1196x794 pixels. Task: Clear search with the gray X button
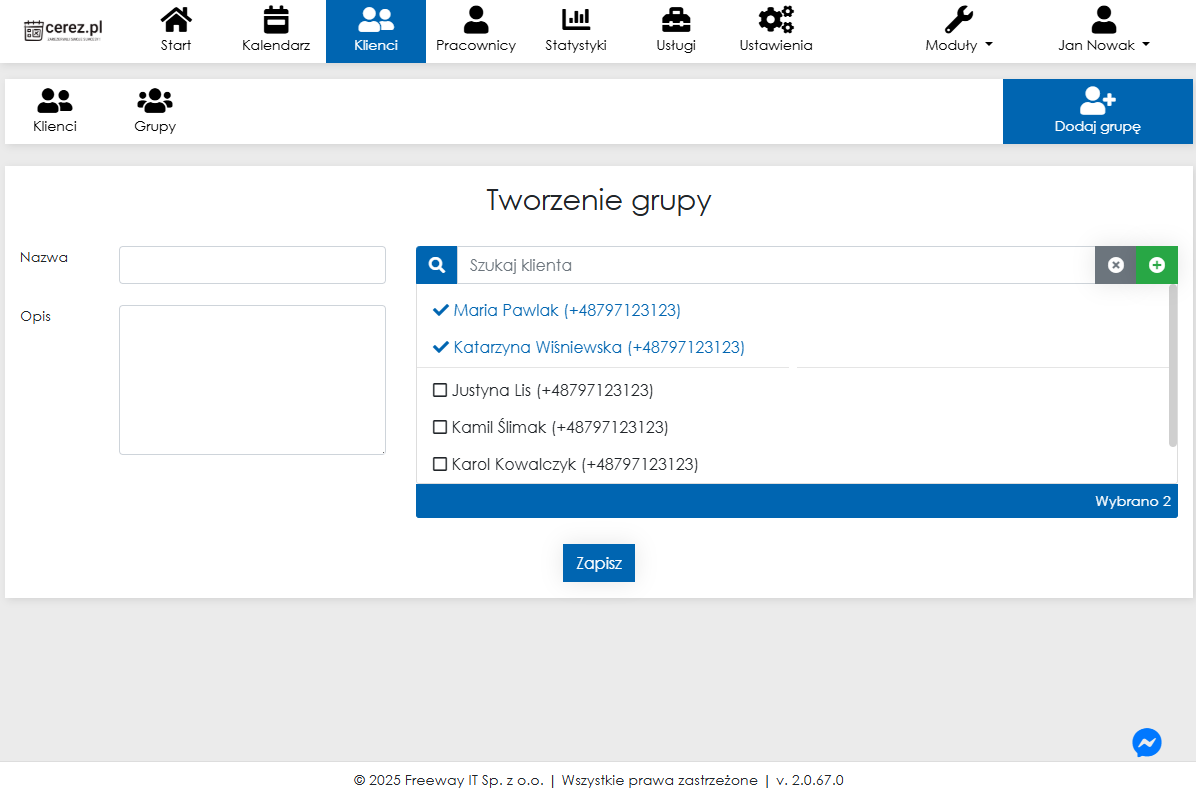click(1116, 265)
